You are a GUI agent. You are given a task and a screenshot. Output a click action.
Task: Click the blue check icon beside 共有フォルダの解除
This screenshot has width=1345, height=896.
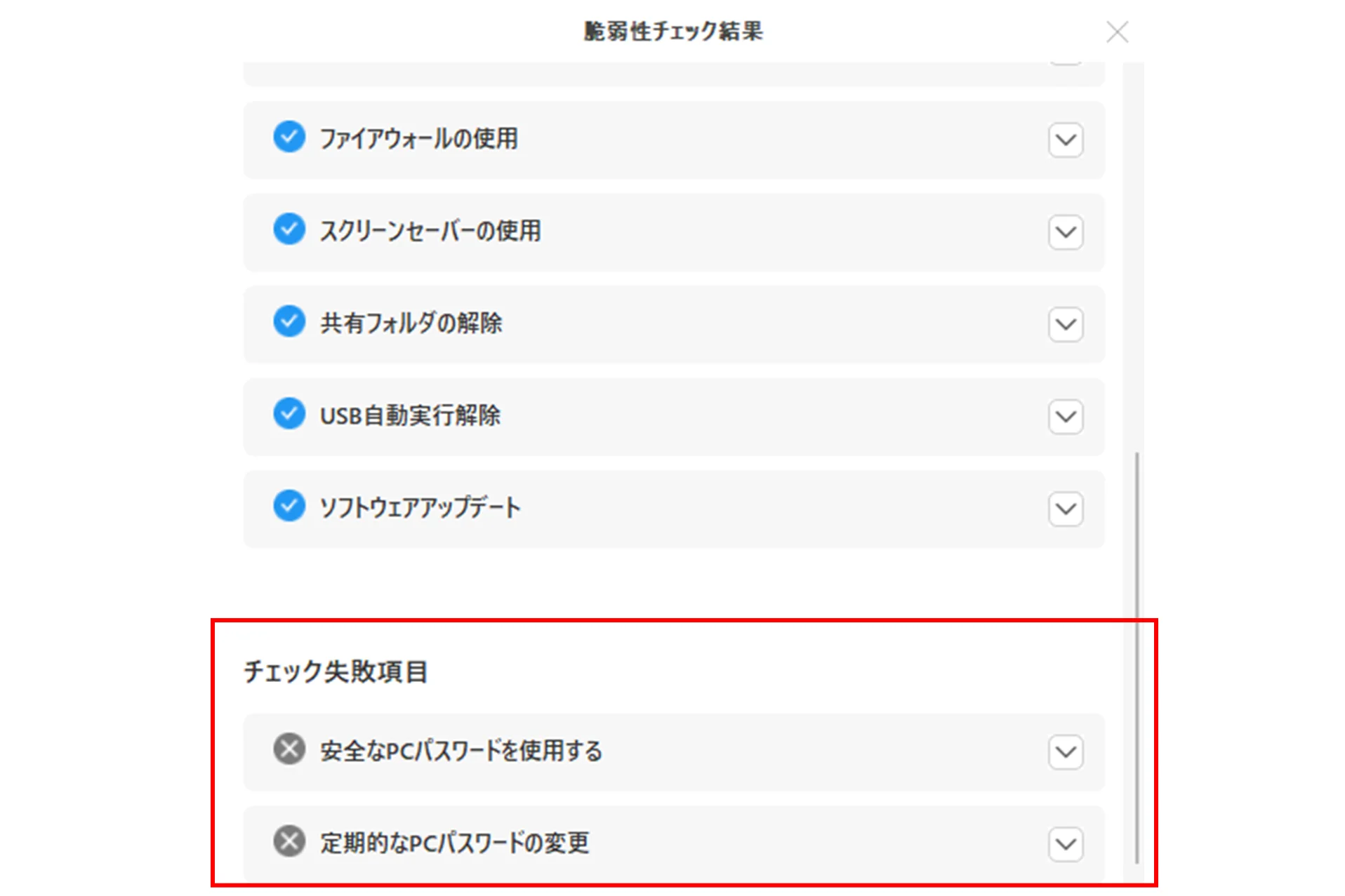click(x=289, y=321)
